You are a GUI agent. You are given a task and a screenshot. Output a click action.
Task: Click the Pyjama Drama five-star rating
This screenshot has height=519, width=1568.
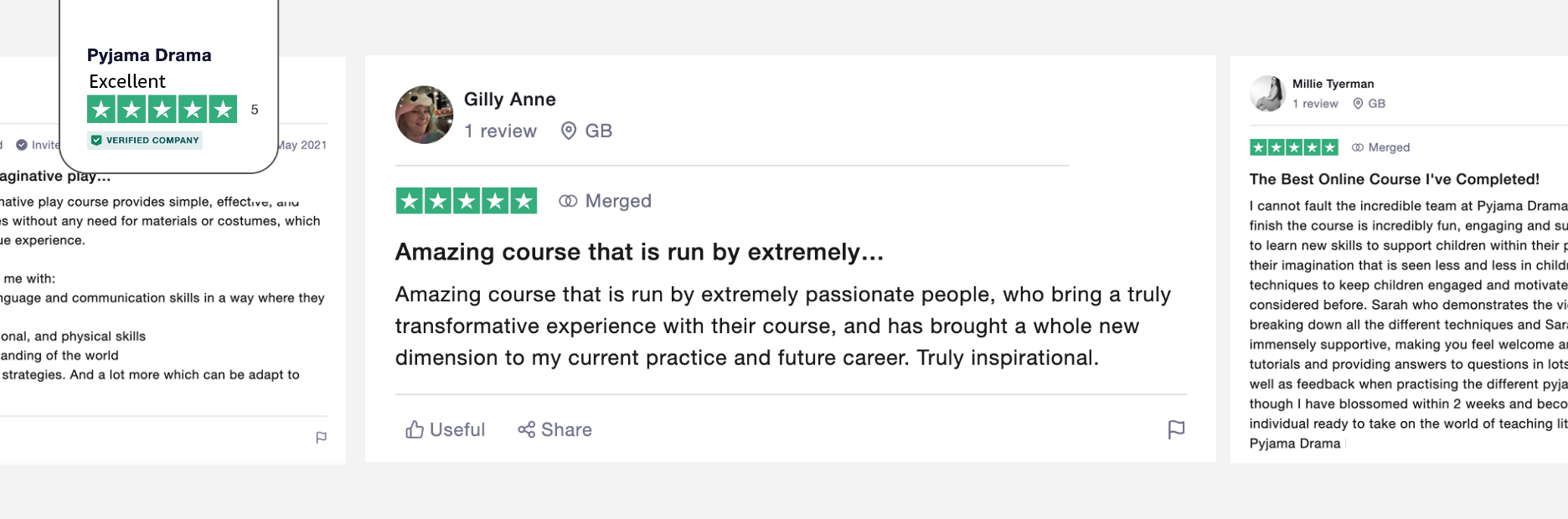pyautogui.click(x=162, y=109)
